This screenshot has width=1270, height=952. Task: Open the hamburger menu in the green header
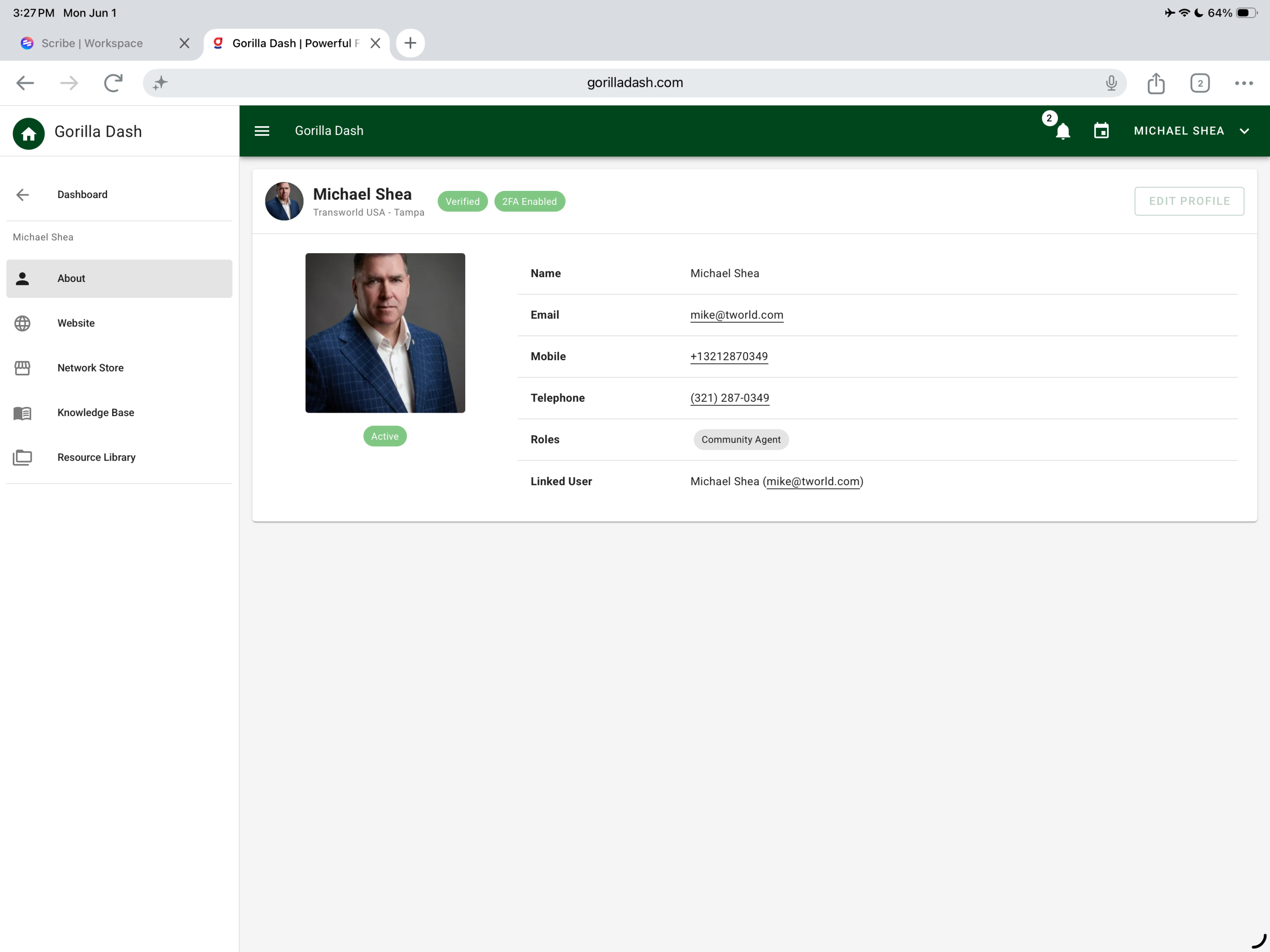point(262,131)
